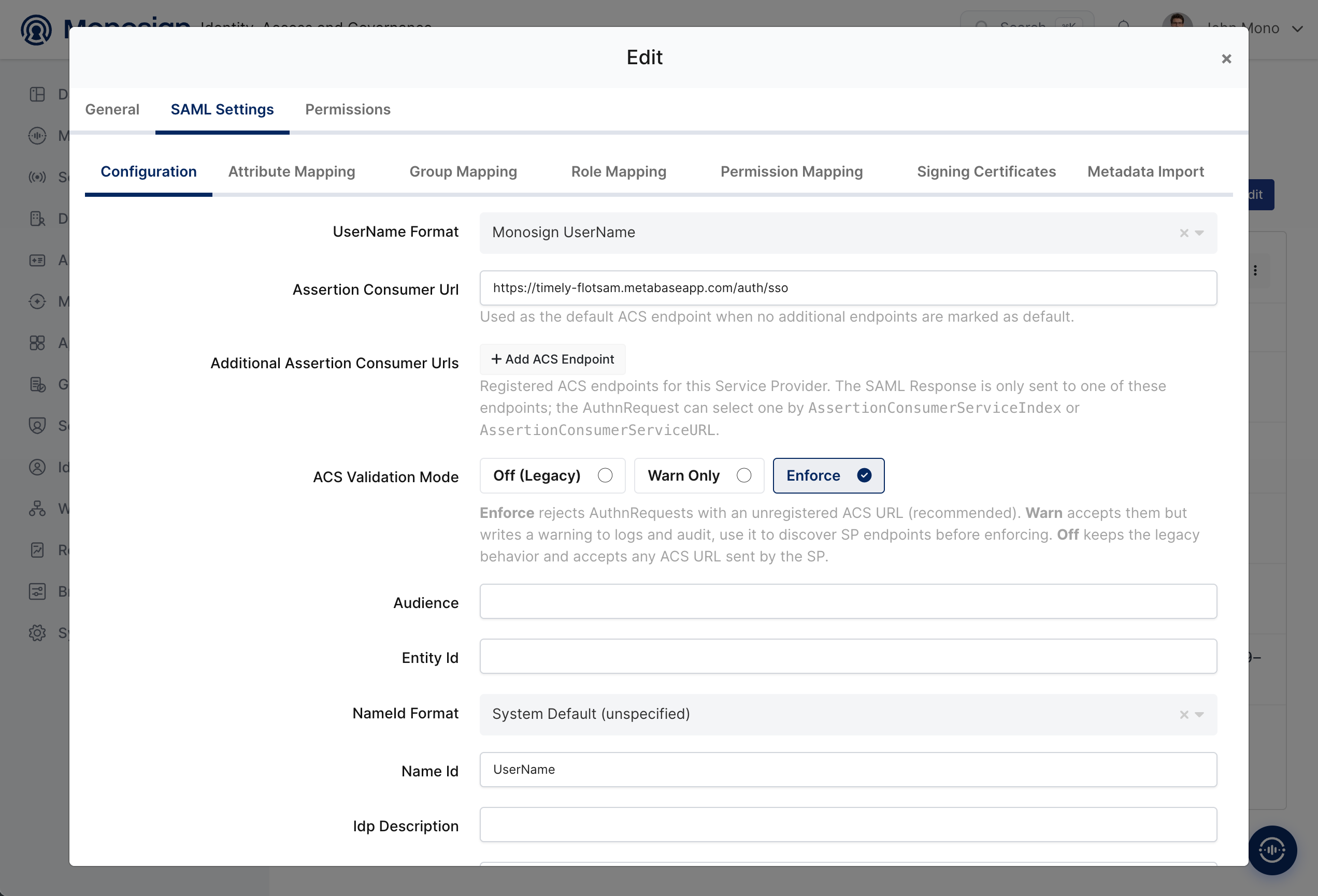Open the Role Mapping sub-tab
Image resolution: width=1318 pixels, height=896 pixels.
[x=618, y=172]
